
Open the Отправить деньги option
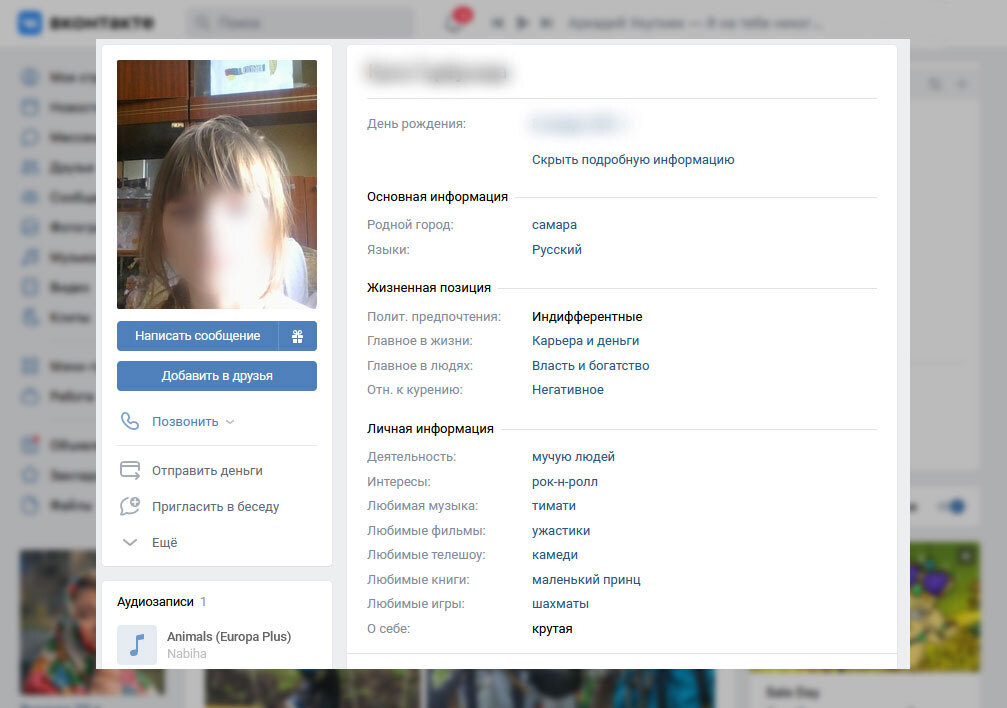coord(207,471)
